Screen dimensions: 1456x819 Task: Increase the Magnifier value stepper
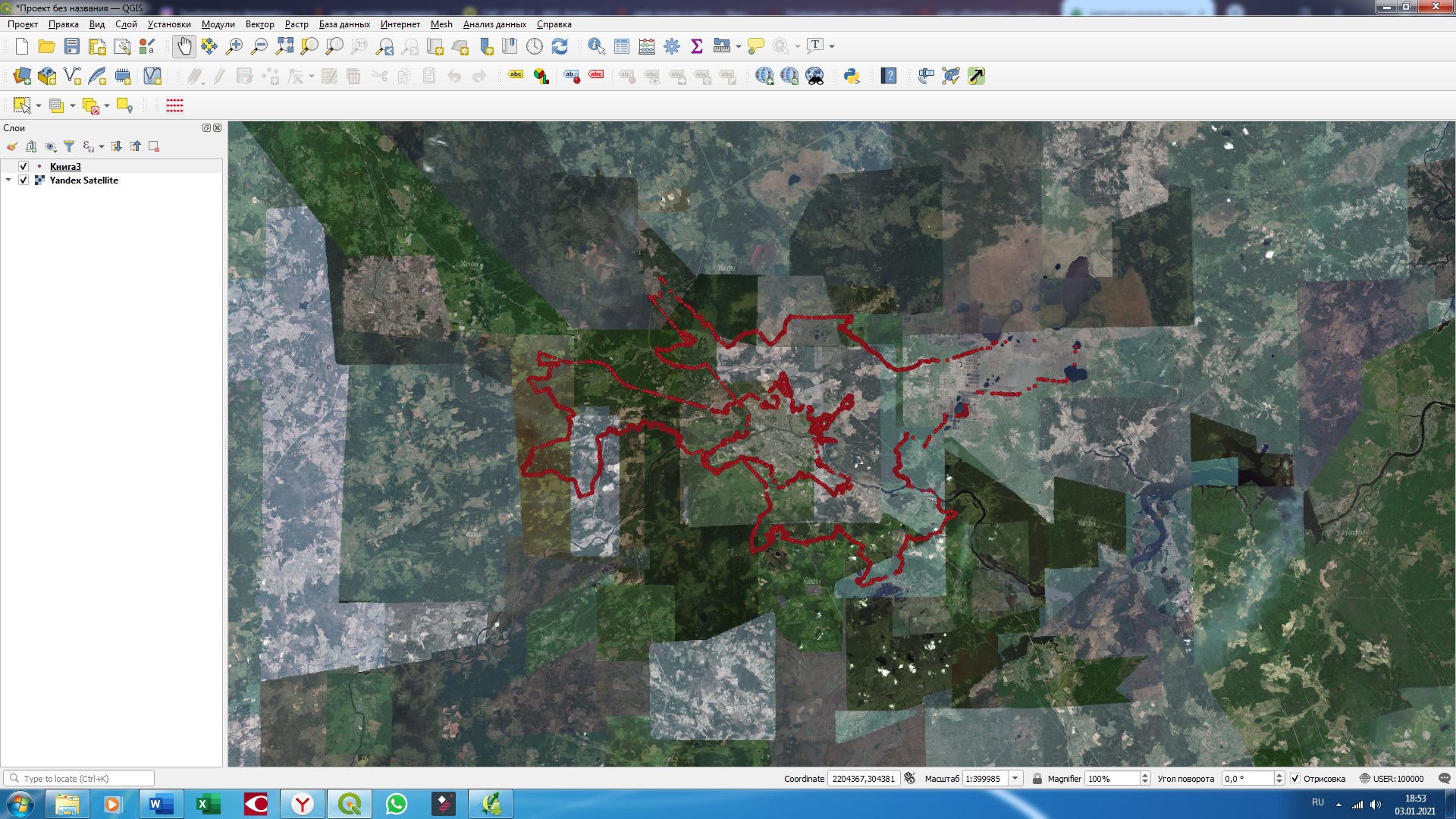tap(1145, 775)
